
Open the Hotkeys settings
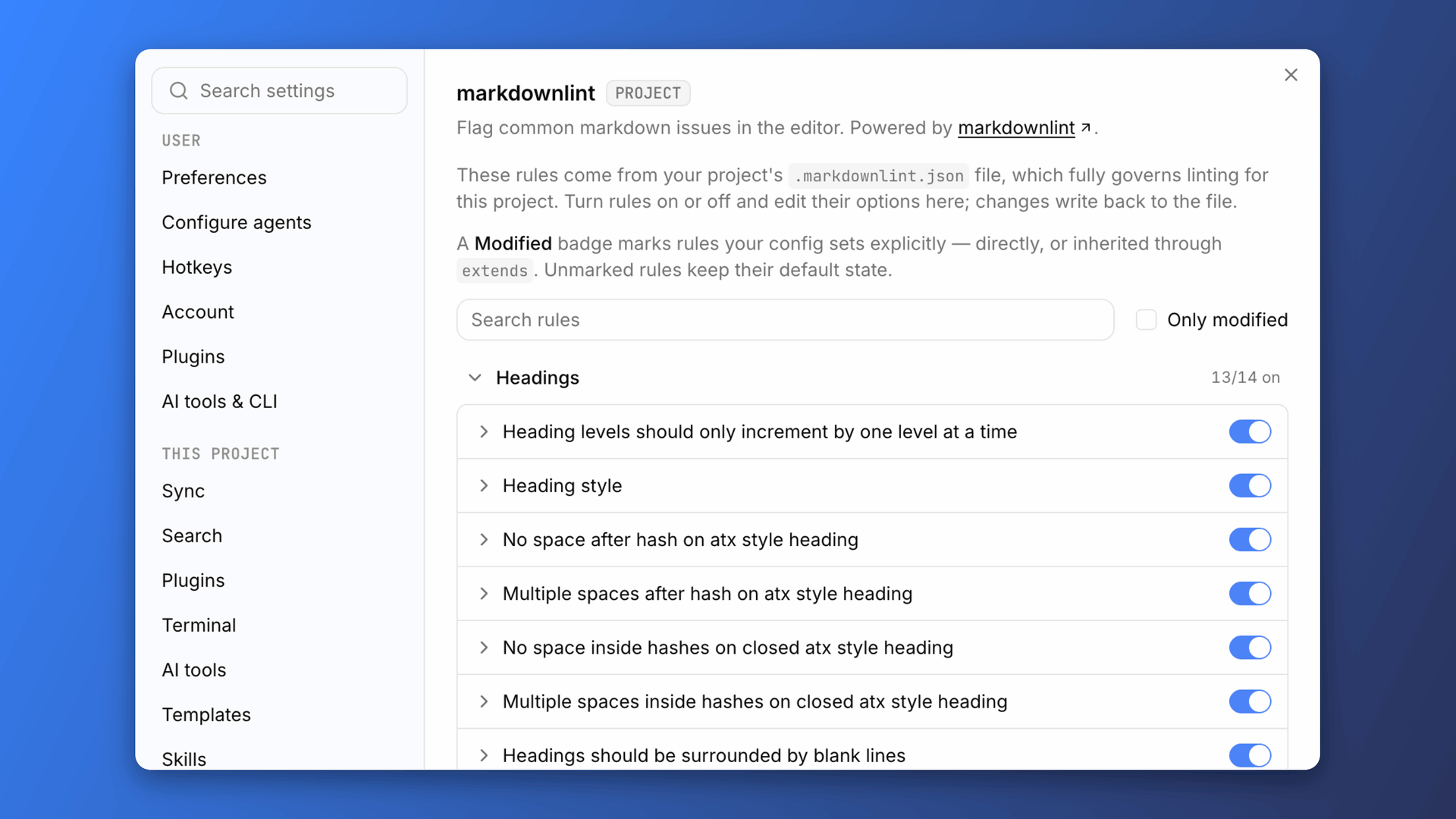pos(196,267)
